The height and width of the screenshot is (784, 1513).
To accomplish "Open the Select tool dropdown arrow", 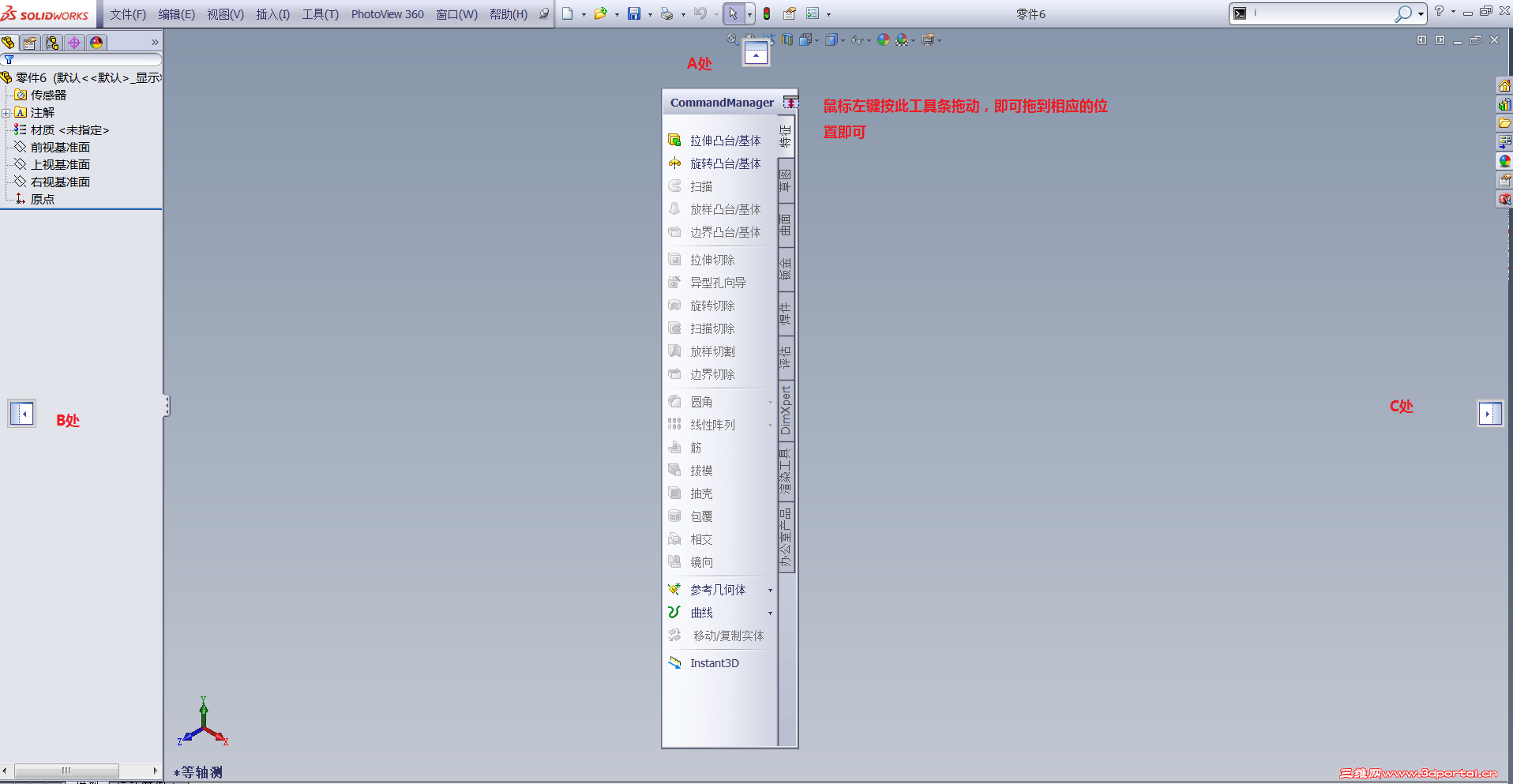I will [749, 15].
